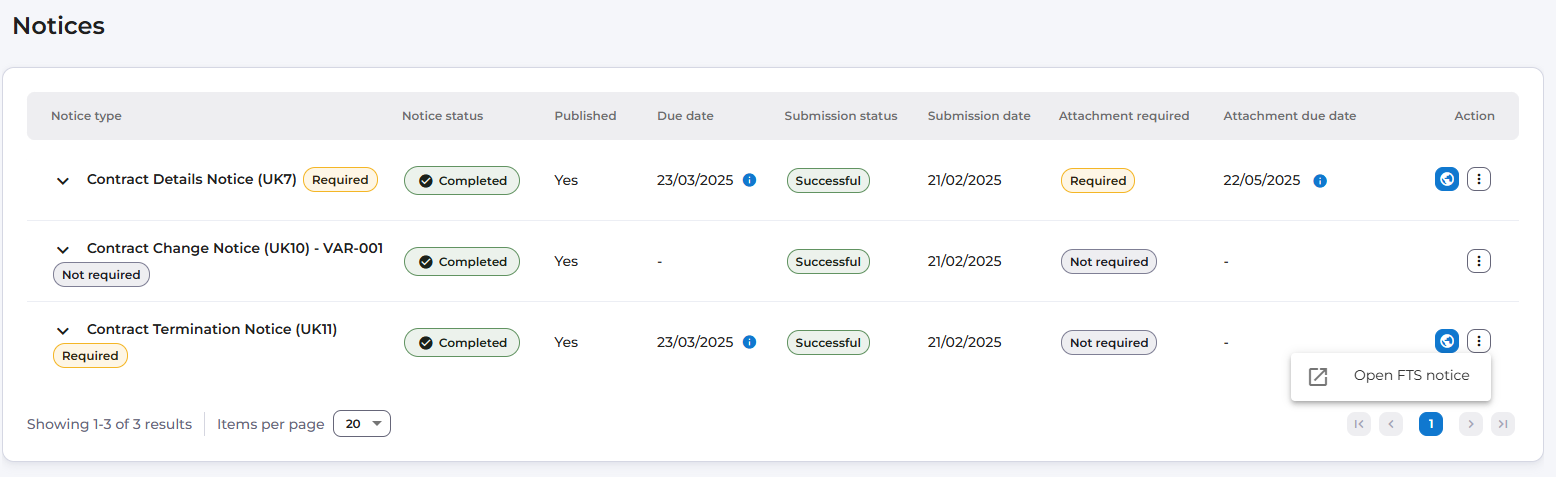The height and width of the screenshot is (477, 1556).
Task: Click globe icon for Contract Details Notice
Action: 1446,180
